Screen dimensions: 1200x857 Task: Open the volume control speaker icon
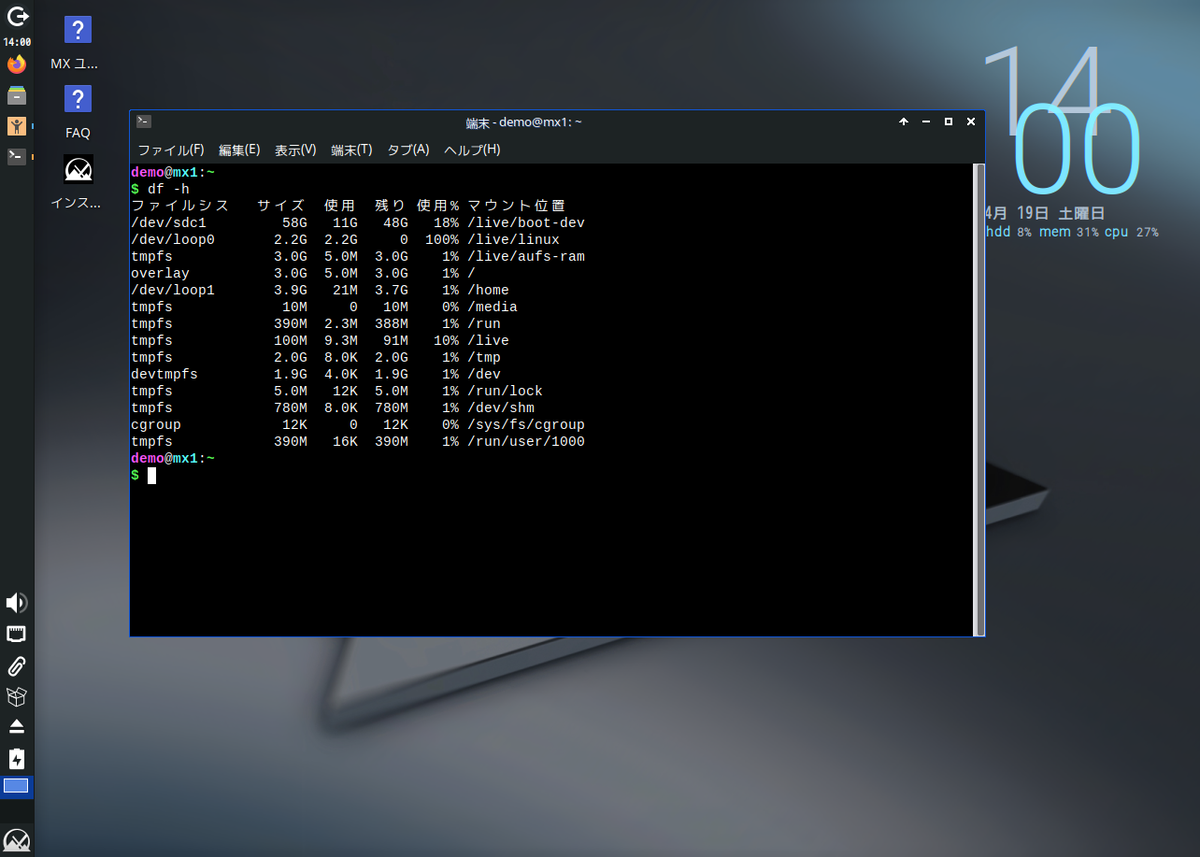pos(17,603)
